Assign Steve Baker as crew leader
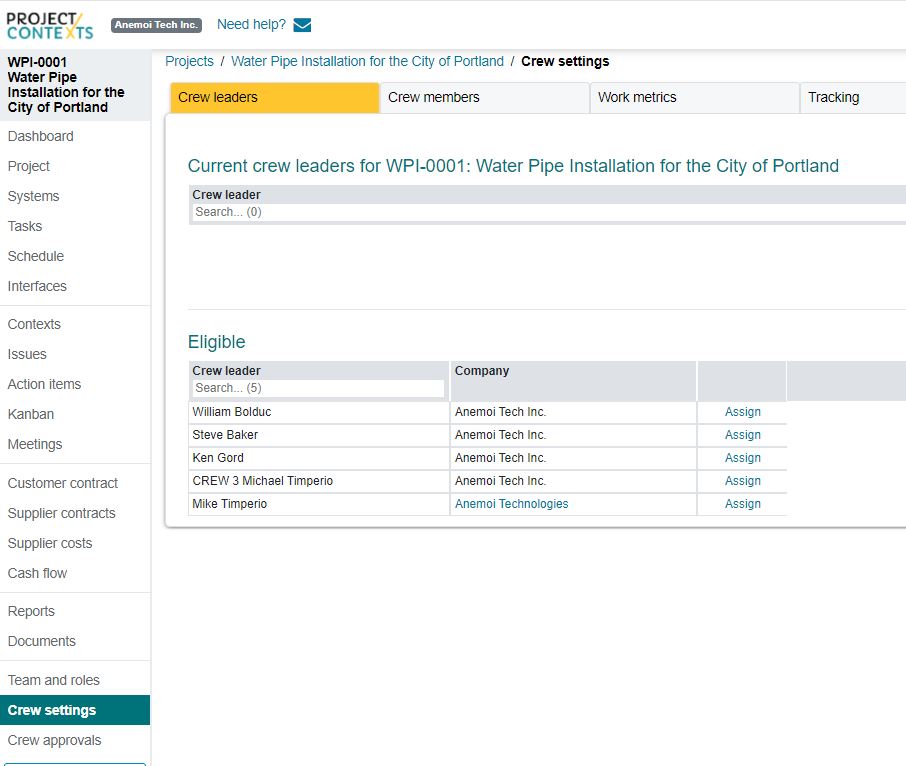906x766 pixels. [x=742, y=435]
